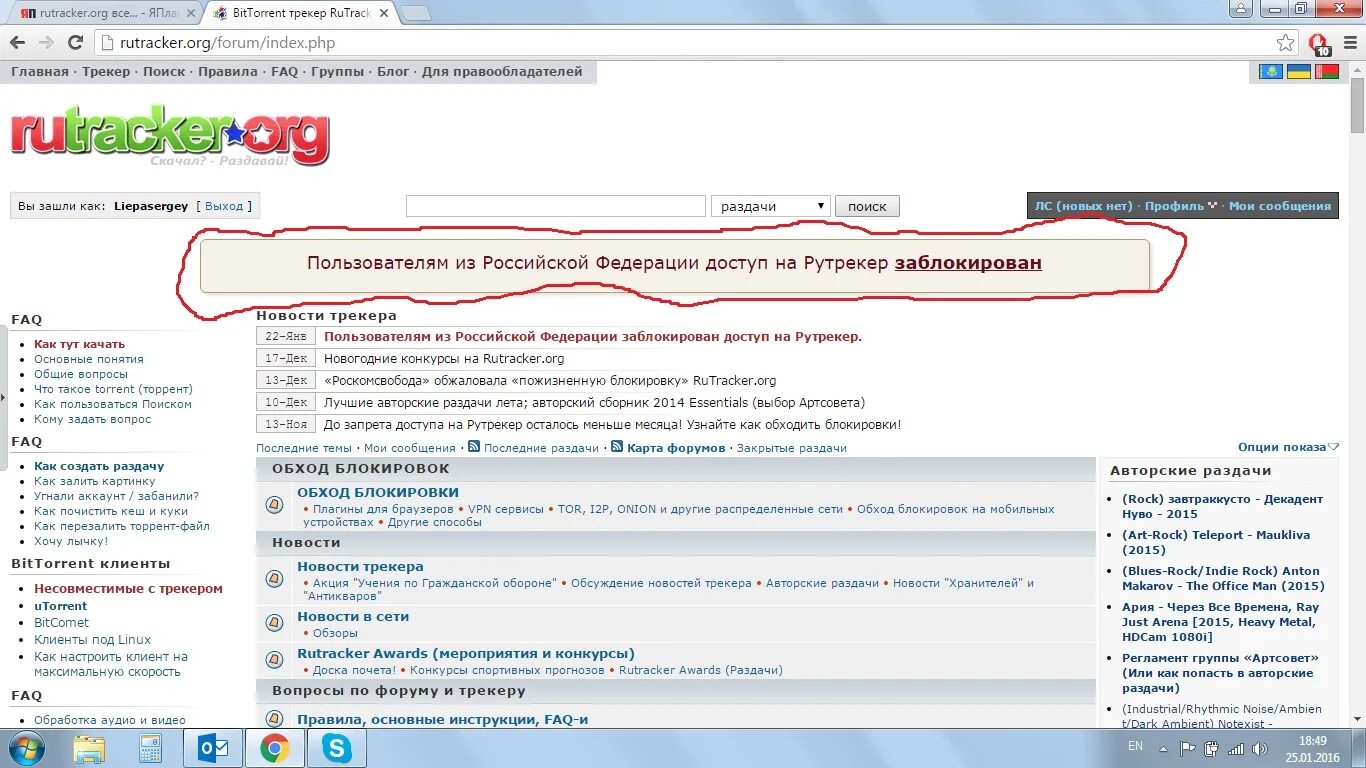Open the ОБХОД БЛОКИРОВКИ forum

click(x=378, y=492)
